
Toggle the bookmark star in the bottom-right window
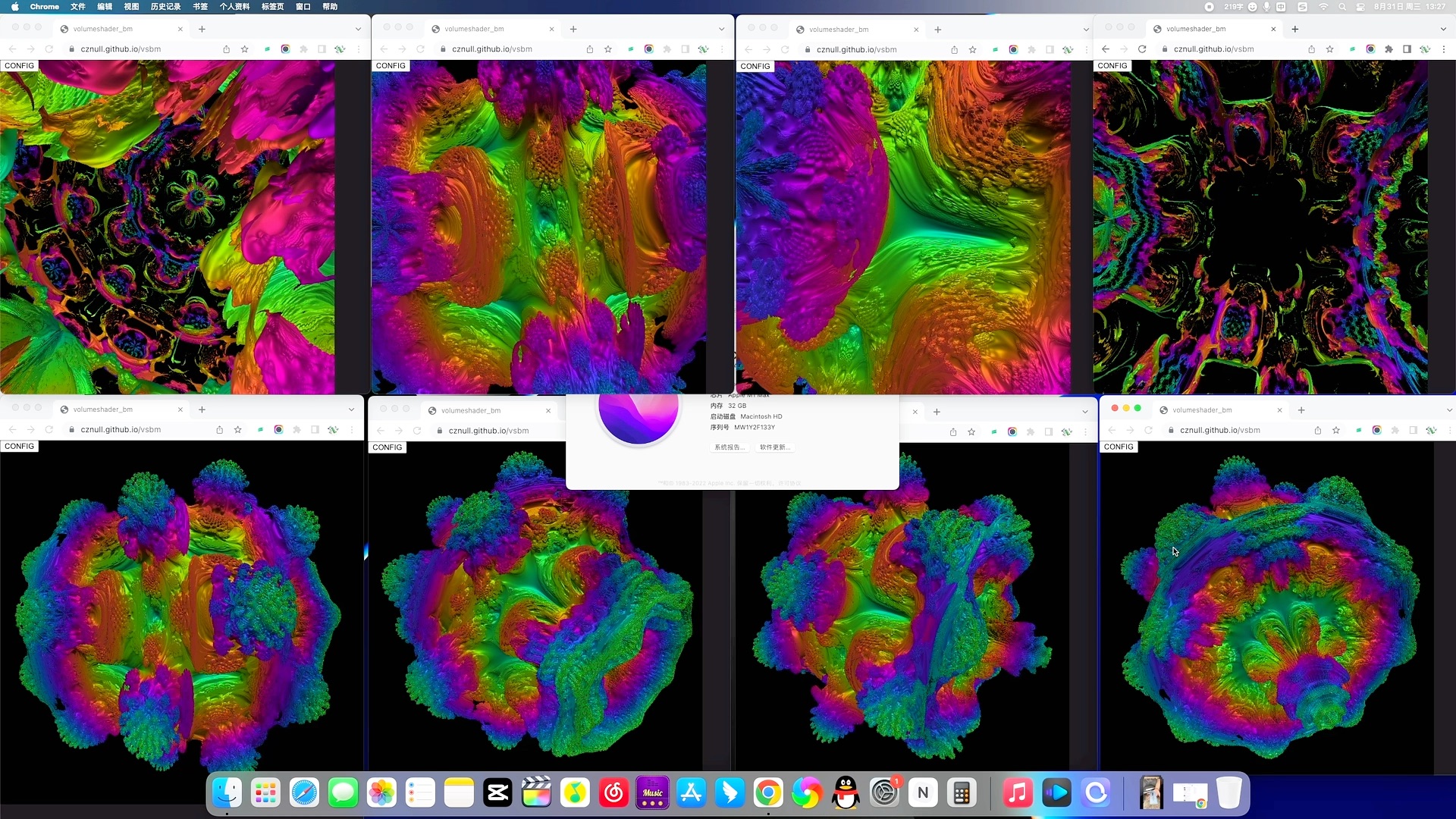tap(1335, 430)
